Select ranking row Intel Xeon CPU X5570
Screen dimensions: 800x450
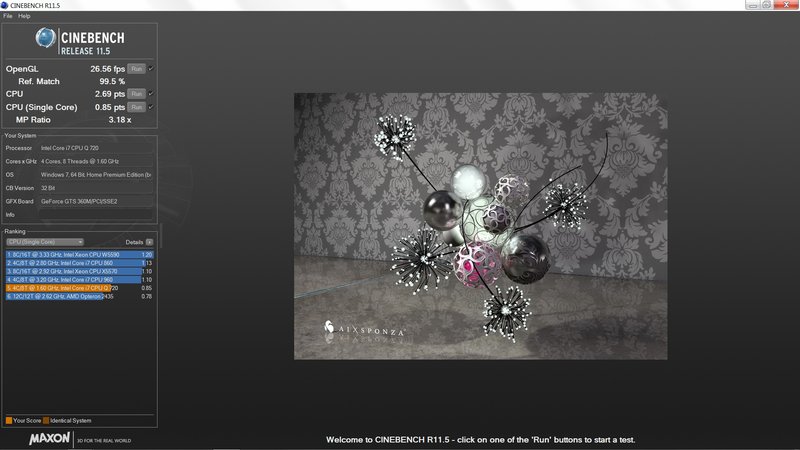tap(80, 271)
